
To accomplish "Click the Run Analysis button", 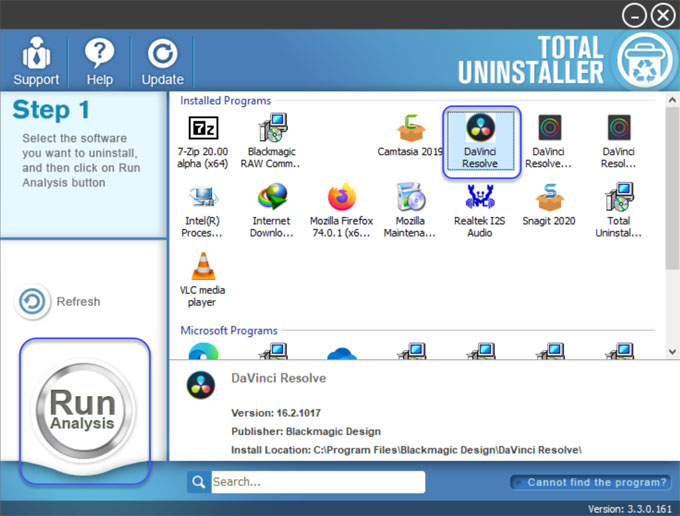I will pos(82,410).
